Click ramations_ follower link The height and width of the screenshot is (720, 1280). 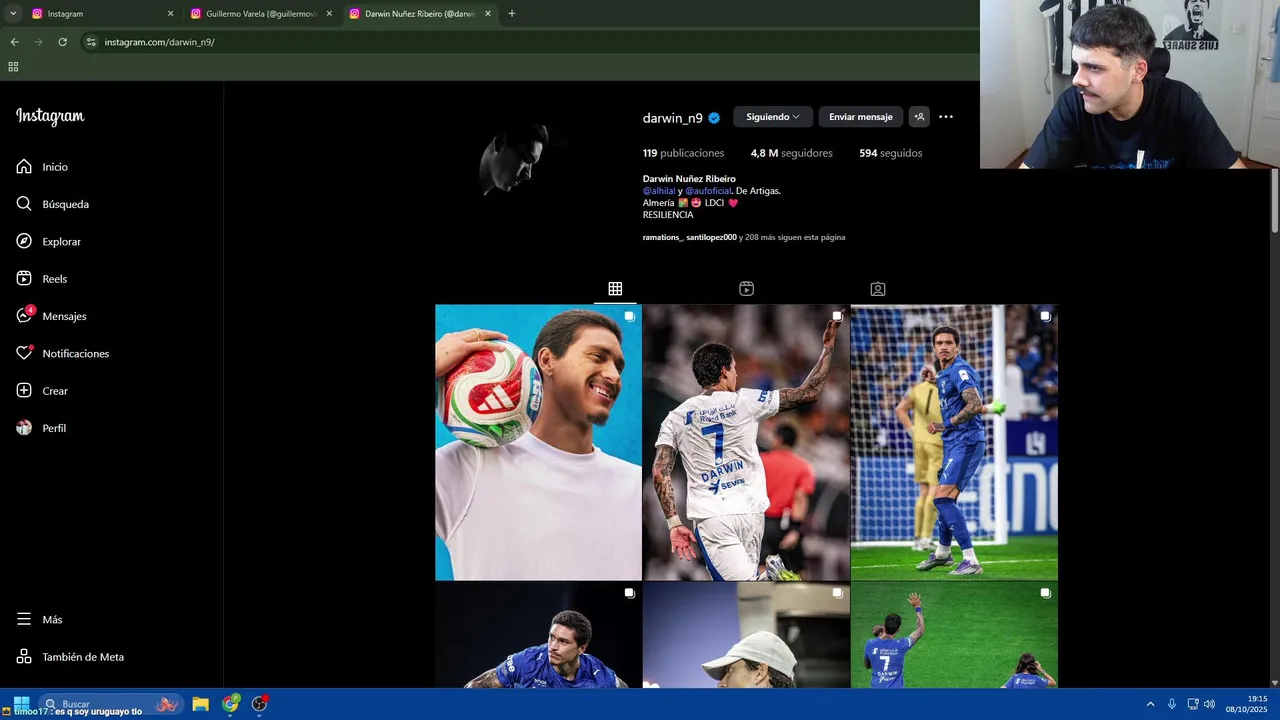(x=662, y=237)
